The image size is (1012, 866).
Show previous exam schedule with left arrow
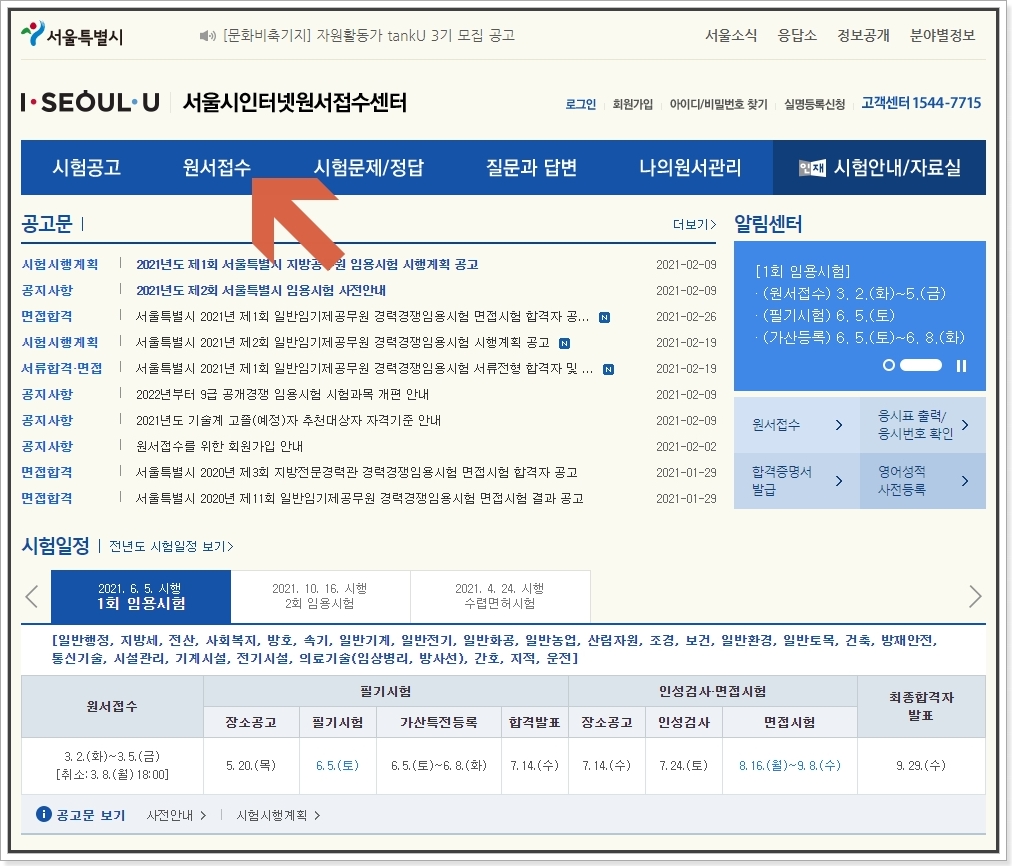pyautogui.click(x=32, y=596)
